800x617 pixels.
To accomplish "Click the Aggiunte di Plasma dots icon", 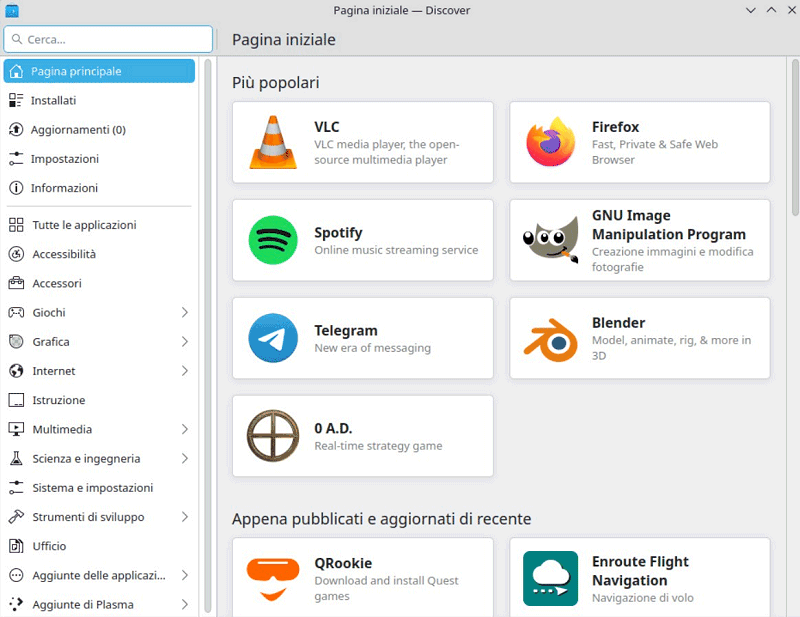I will coord(16,604).
